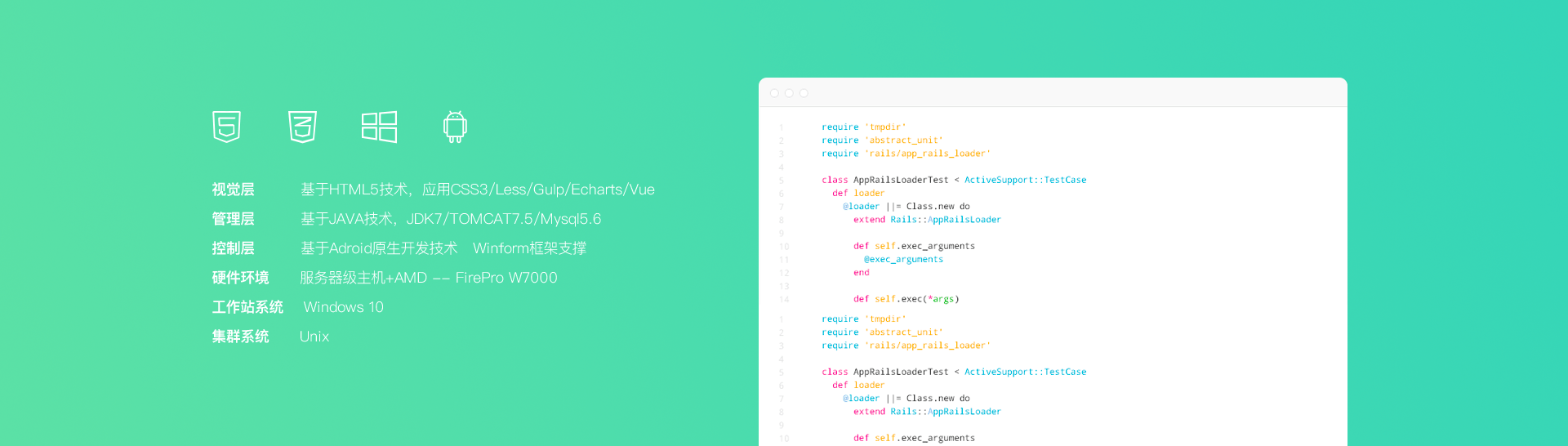Click the Unix text entry
The width and height of the screenshot is (1568, 446).
click(314, 337)
